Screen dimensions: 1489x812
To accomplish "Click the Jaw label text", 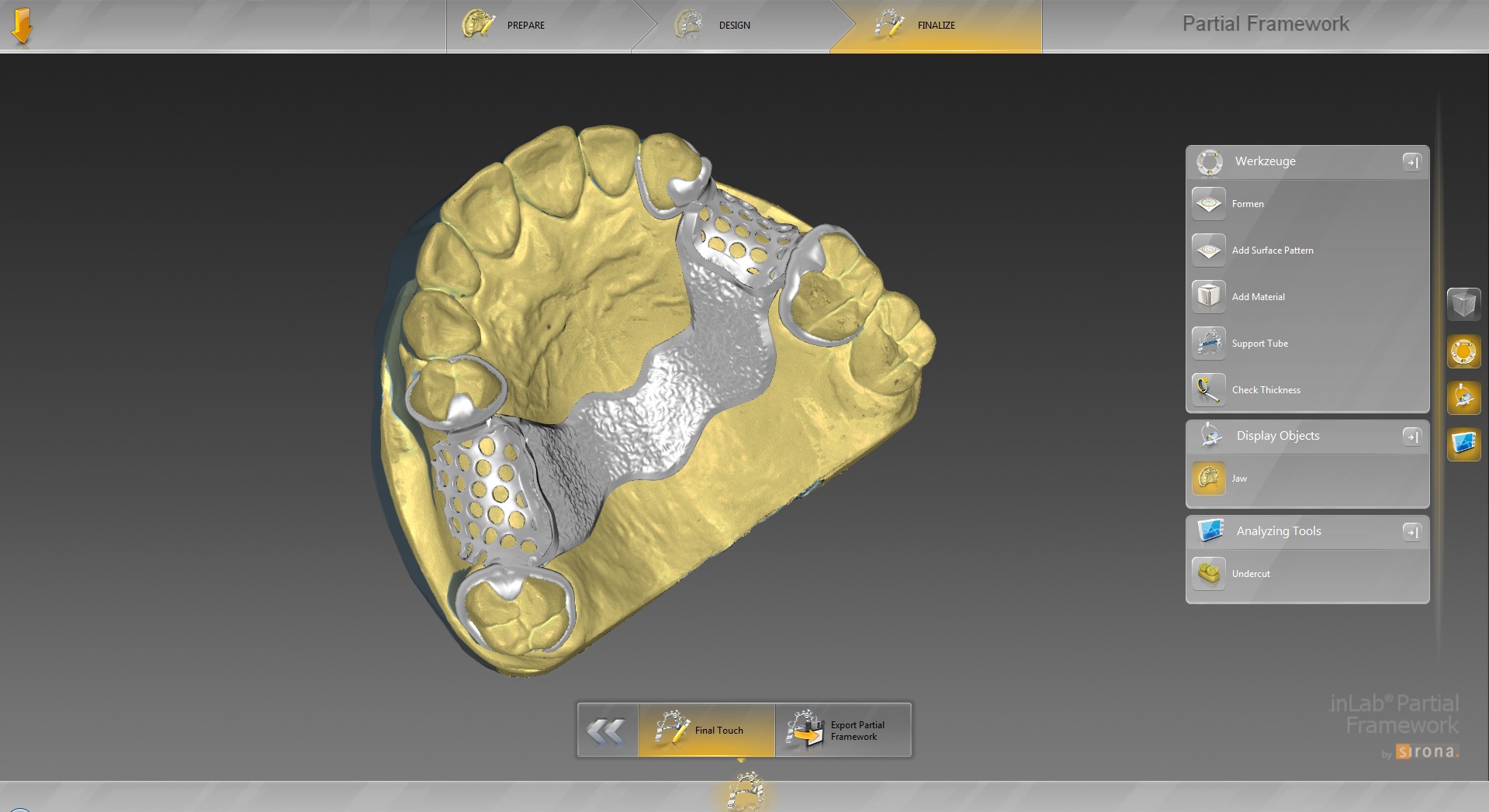I will click(1239, 479).
